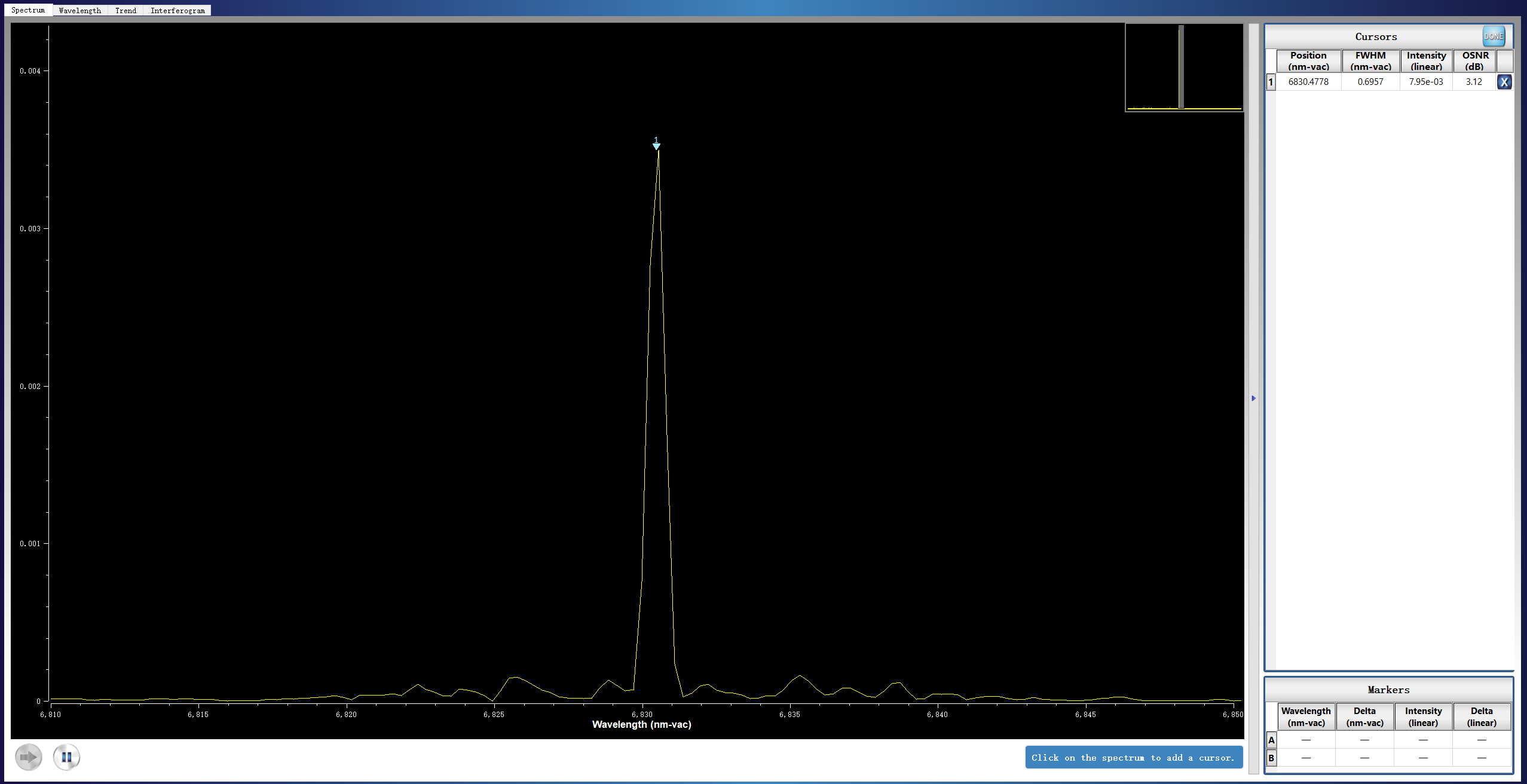The image size is (1527, 784).
Task: Click the Position (nm-vac) column header
Action: click(1308, 61)
